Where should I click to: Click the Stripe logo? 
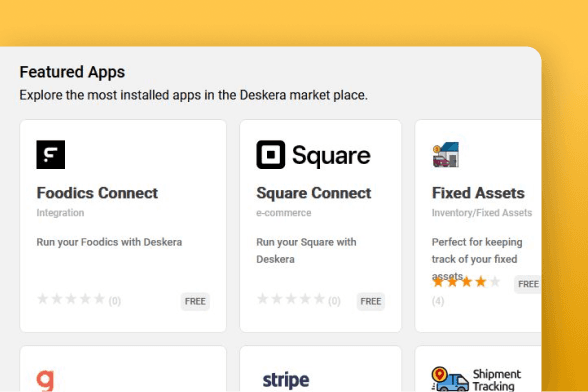tap(286, 380)
